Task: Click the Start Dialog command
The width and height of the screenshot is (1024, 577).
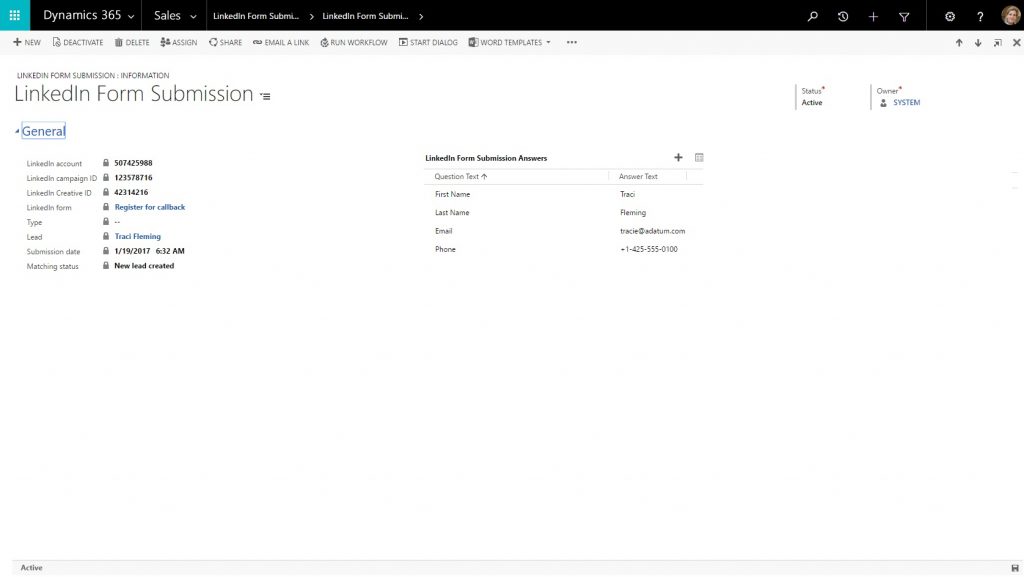Action: tap(428, 42)
